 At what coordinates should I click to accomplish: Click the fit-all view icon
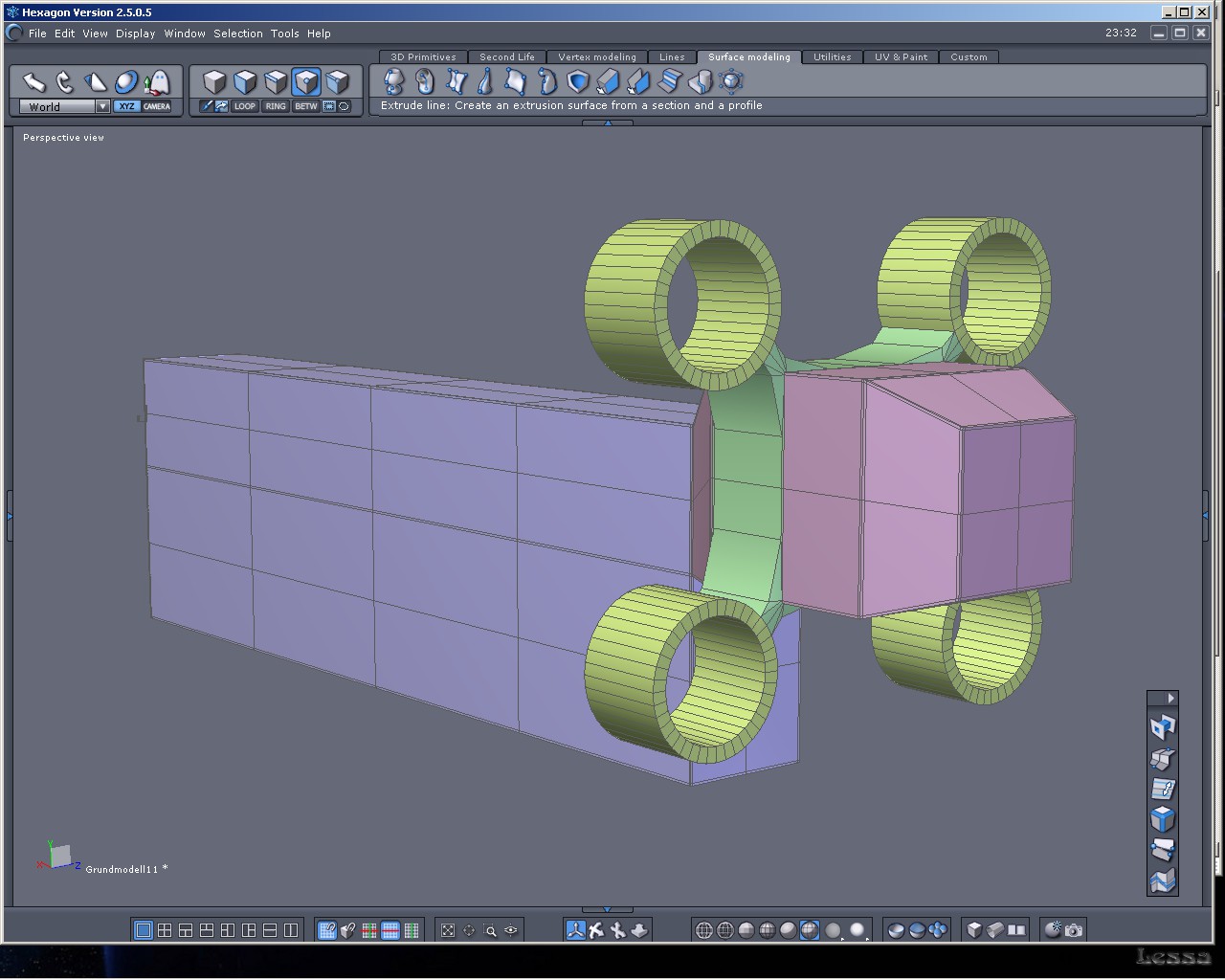tap(448, 930)
